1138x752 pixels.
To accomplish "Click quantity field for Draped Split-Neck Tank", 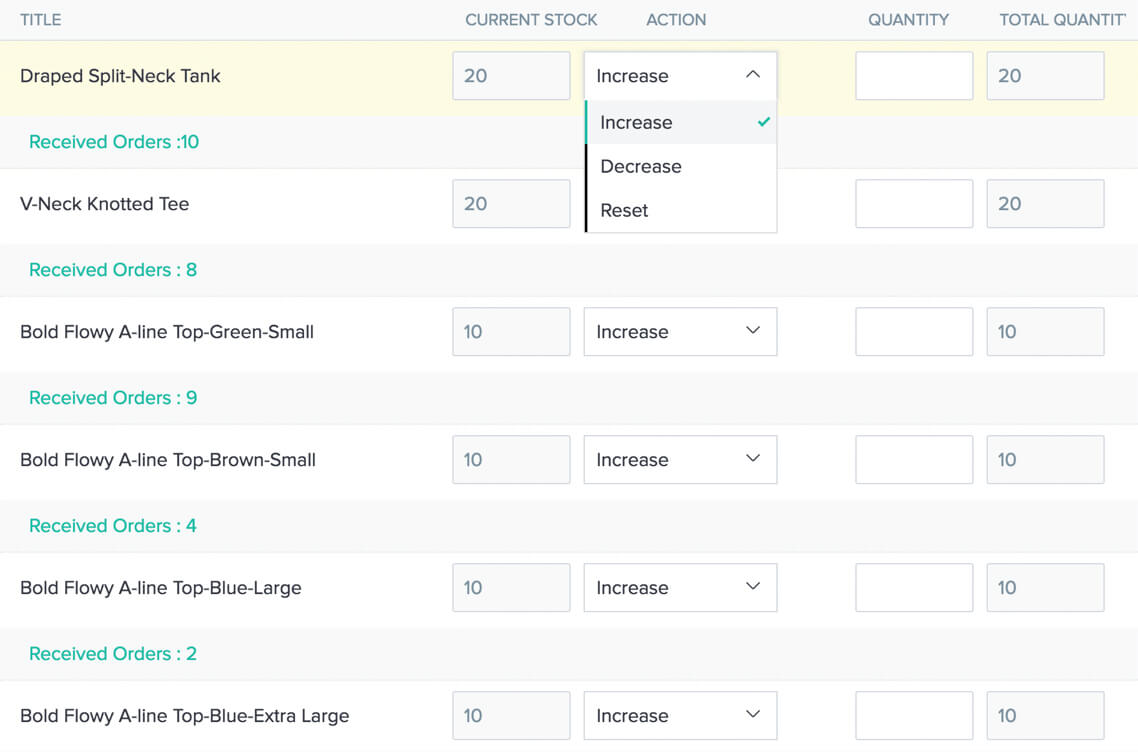I will coord(914,76).
